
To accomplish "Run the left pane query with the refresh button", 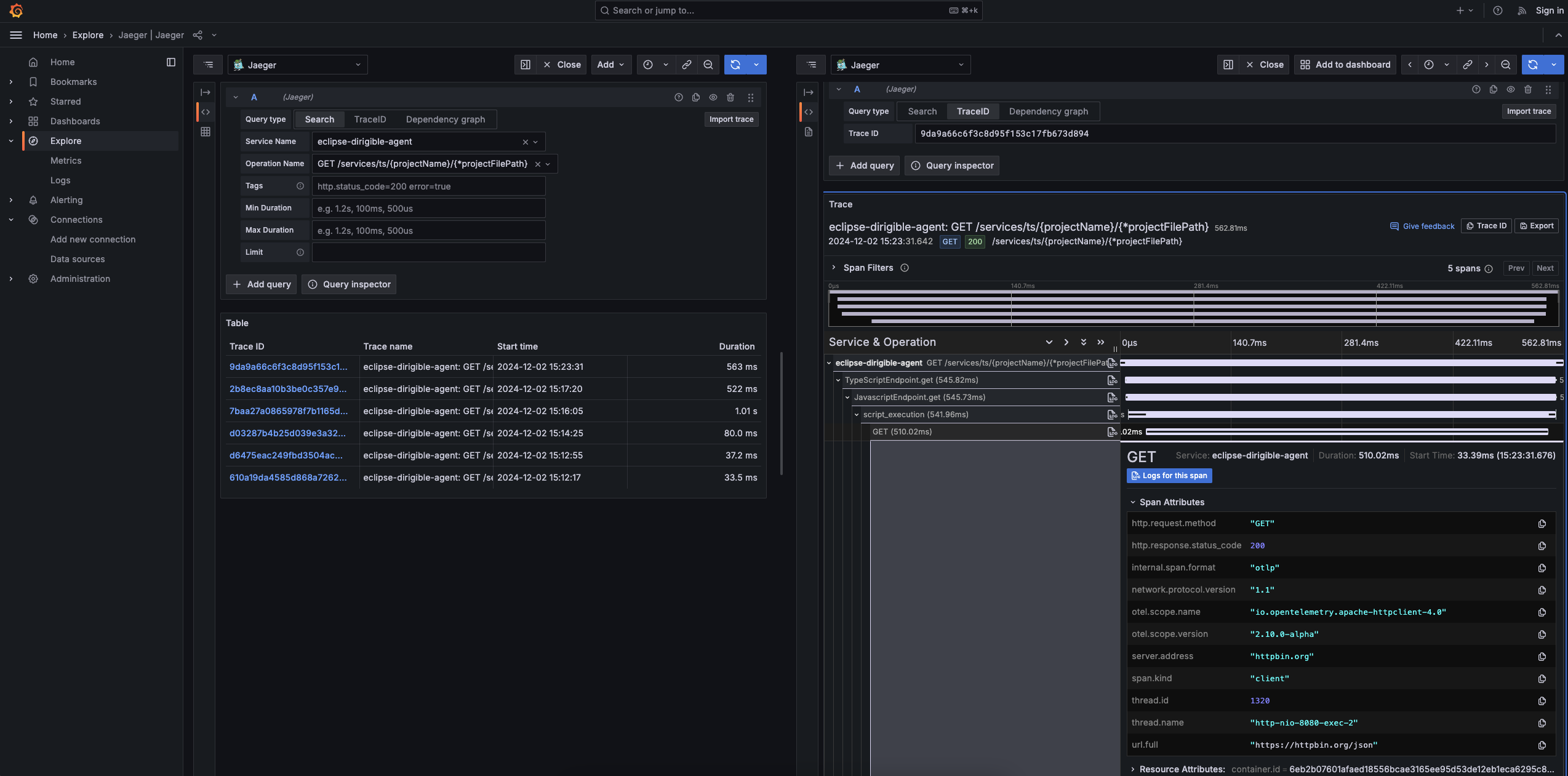I will [x=735, y=65].
